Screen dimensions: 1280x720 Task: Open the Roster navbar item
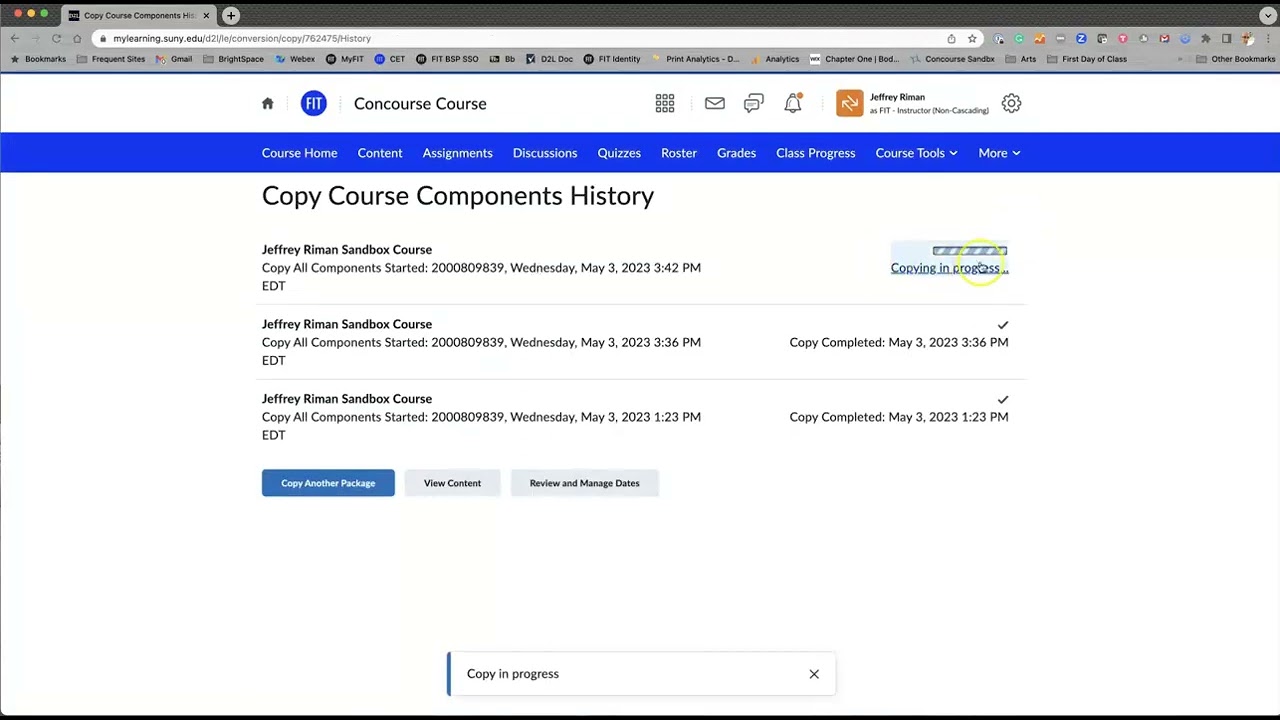[x=679, y=153]
